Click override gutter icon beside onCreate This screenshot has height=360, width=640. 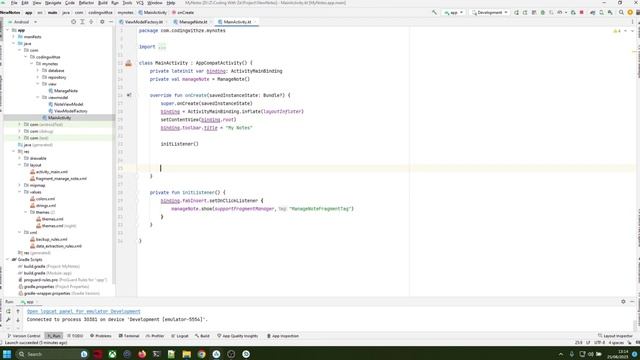[x=129, y=95]
